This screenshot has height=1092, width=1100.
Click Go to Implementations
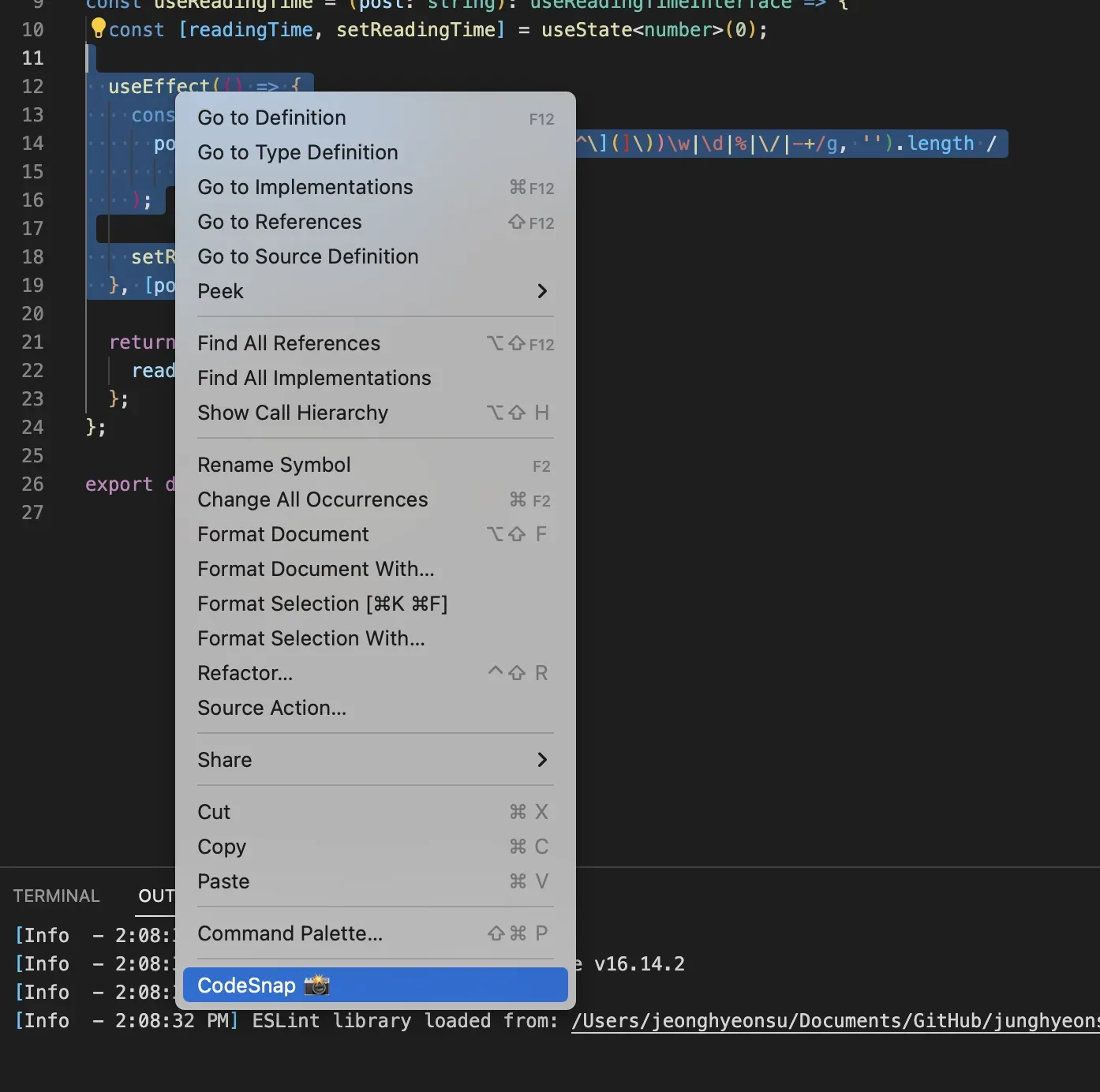[x=305, y=187]
